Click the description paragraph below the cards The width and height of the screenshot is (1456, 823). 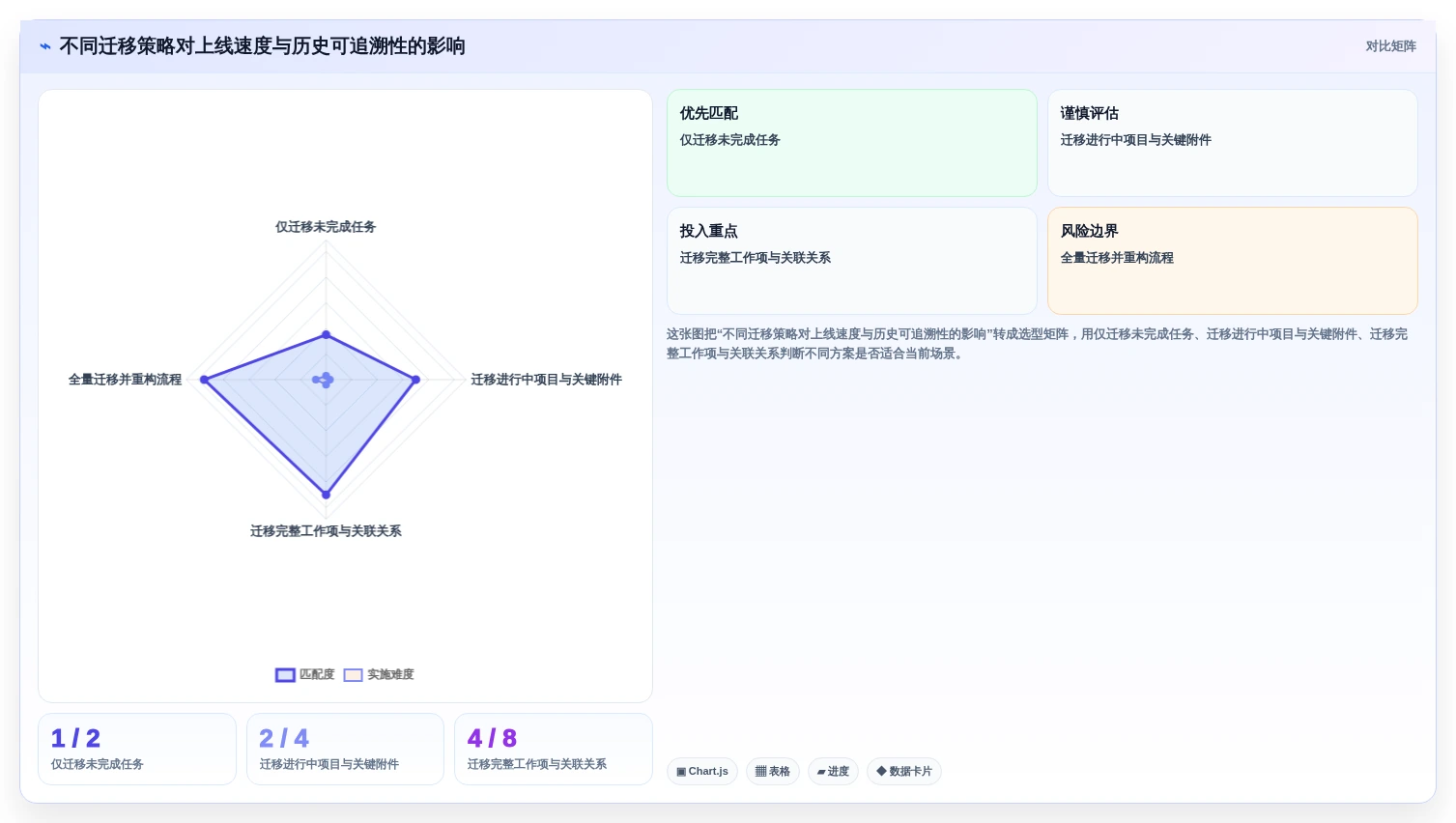point(1041,344)
